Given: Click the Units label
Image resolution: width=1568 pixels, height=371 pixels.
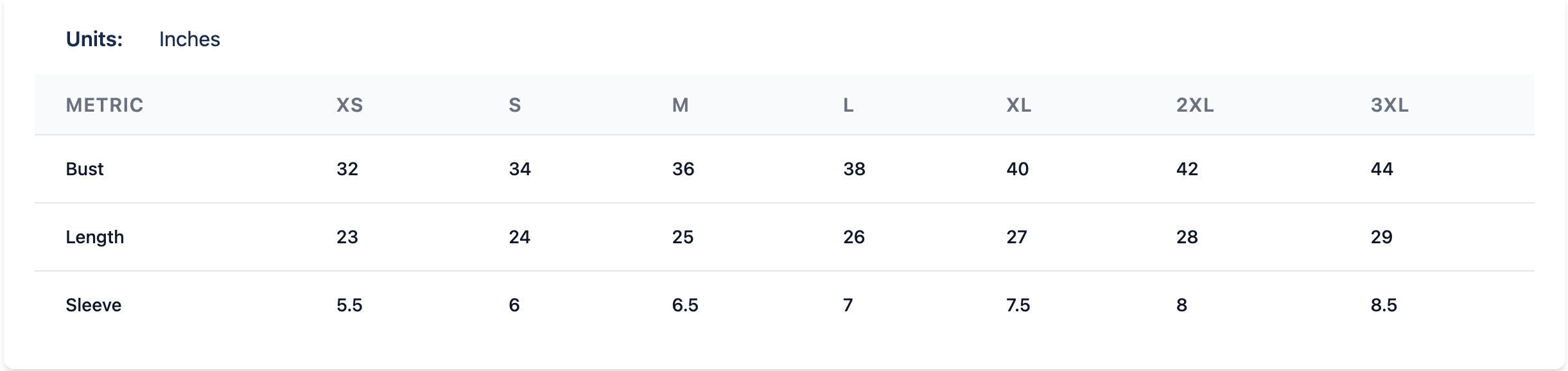Looking at the screenshot, I should coord(94,39).
